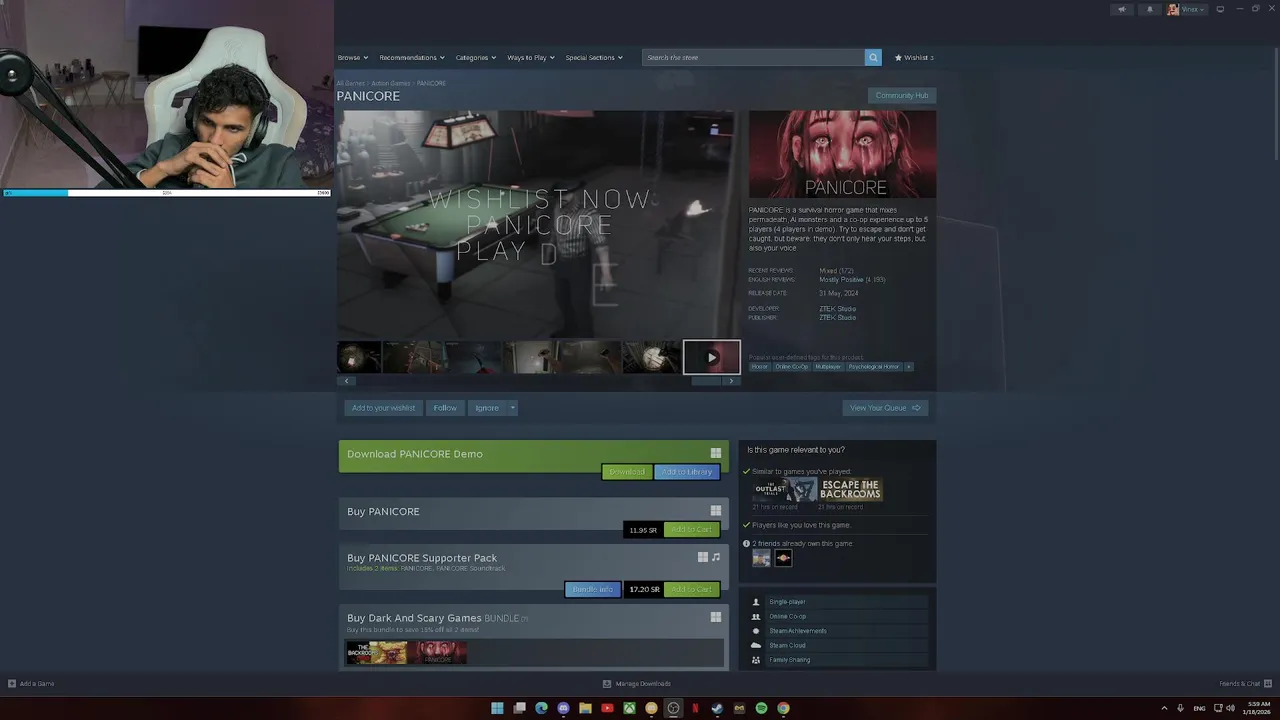The width and height of the screenshot is (1280, 720).
Task: Click the first friend avatar
Action: [x=762, y=558]
